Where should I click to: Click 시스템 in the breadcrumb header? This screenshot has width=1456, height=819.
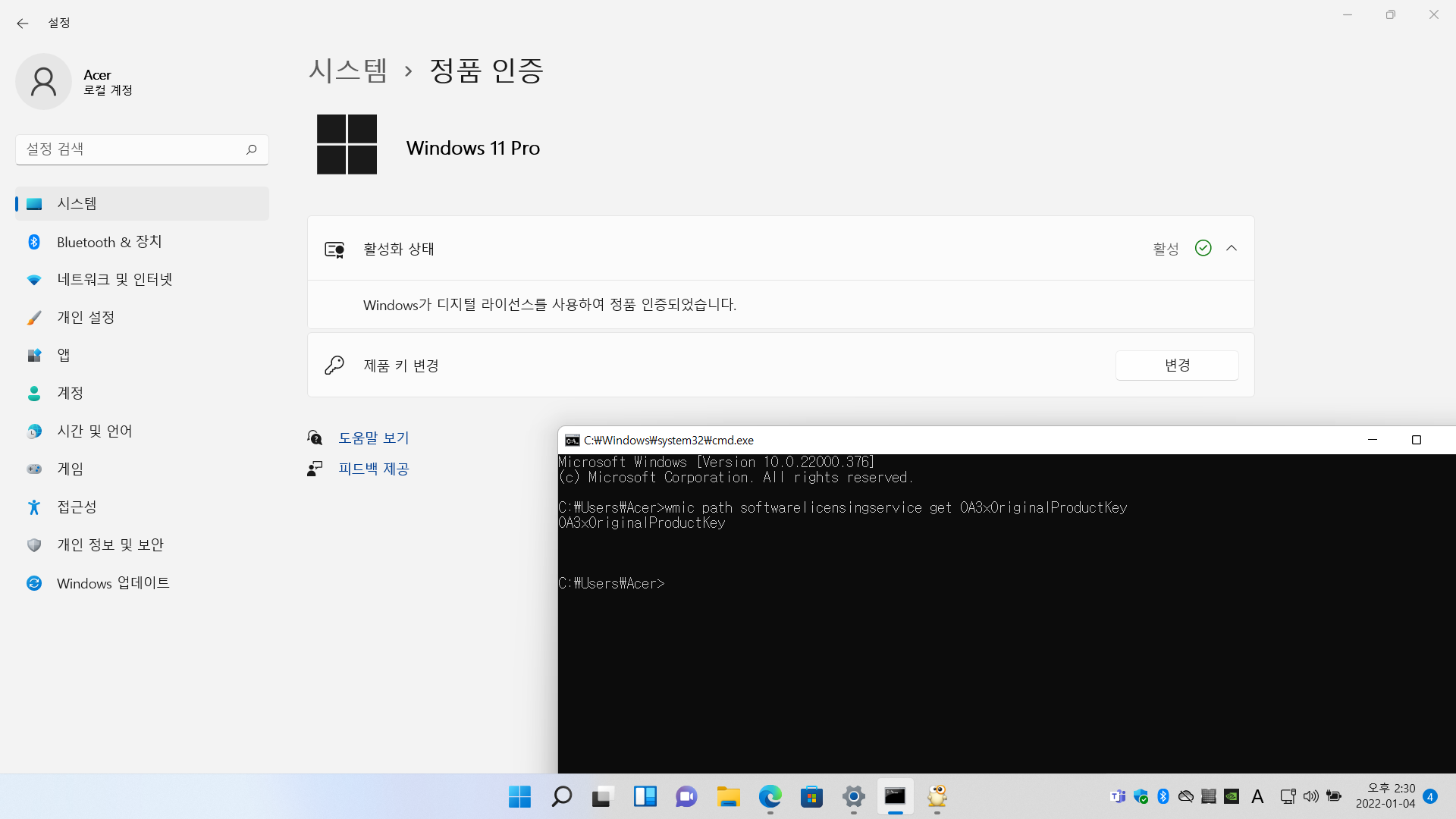coord(348,71)
